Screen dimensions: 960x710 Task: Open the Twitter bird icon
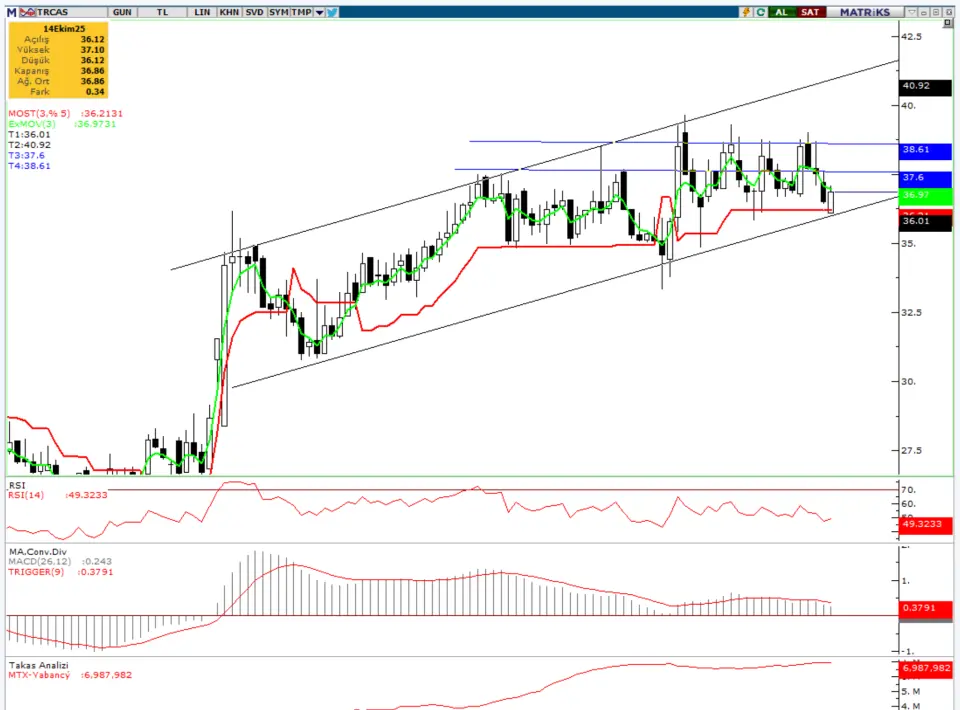point(332,11)
